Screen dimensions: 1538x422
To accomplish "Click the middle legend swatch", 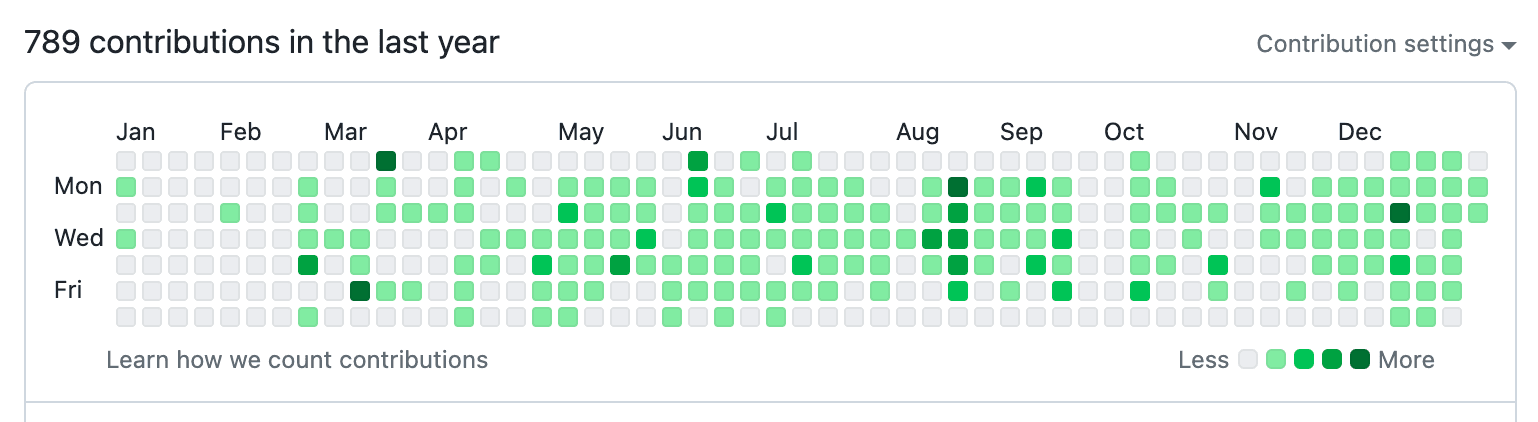I will pos(1303,360).
